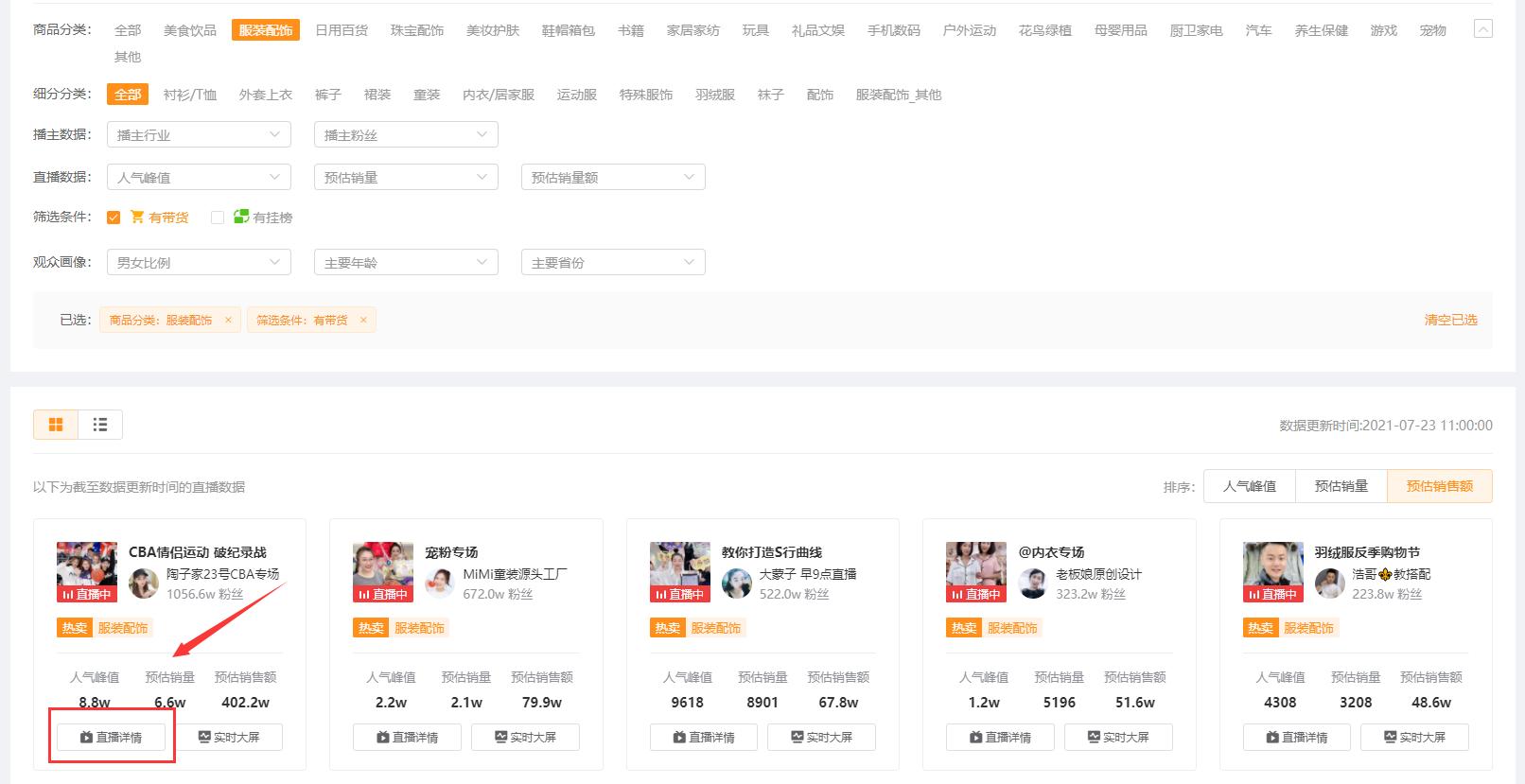Choose the 羽绒服 subcategory
Viewport: 1525px width, 784px height.
(715, 95)
